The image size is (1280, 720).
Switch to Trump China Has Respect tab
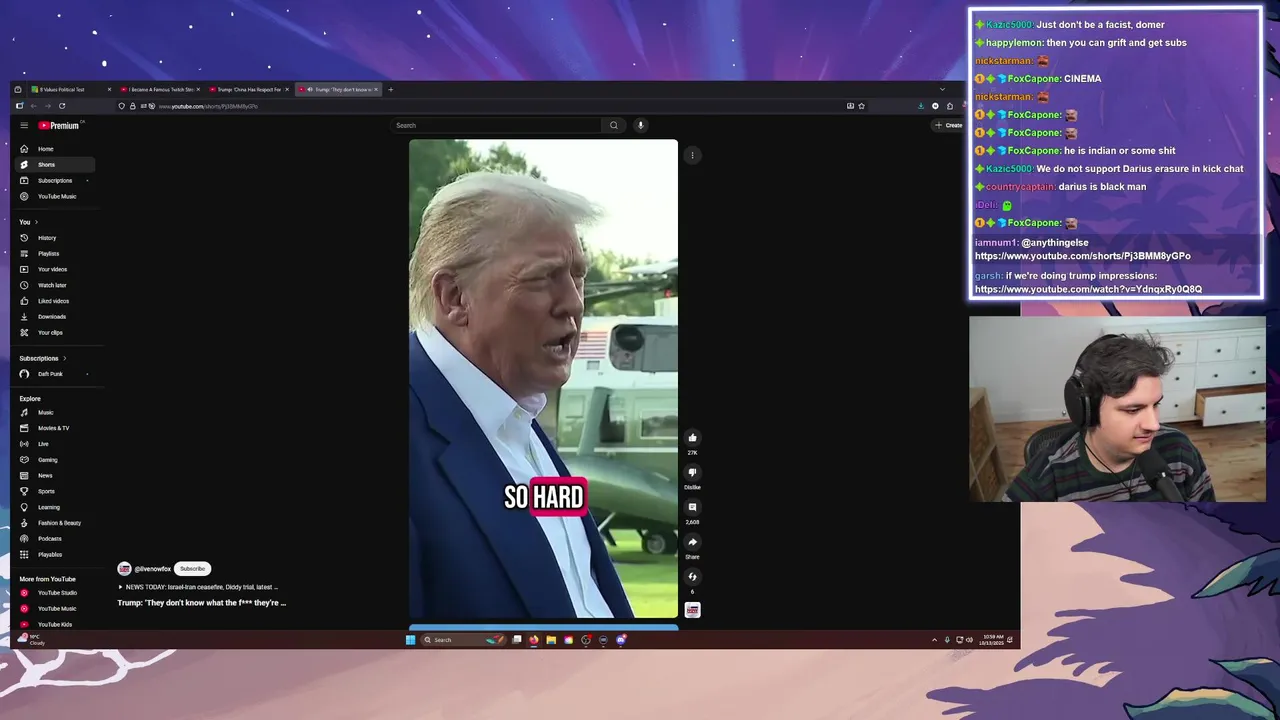pyautogui.click(x=248, y=90)
